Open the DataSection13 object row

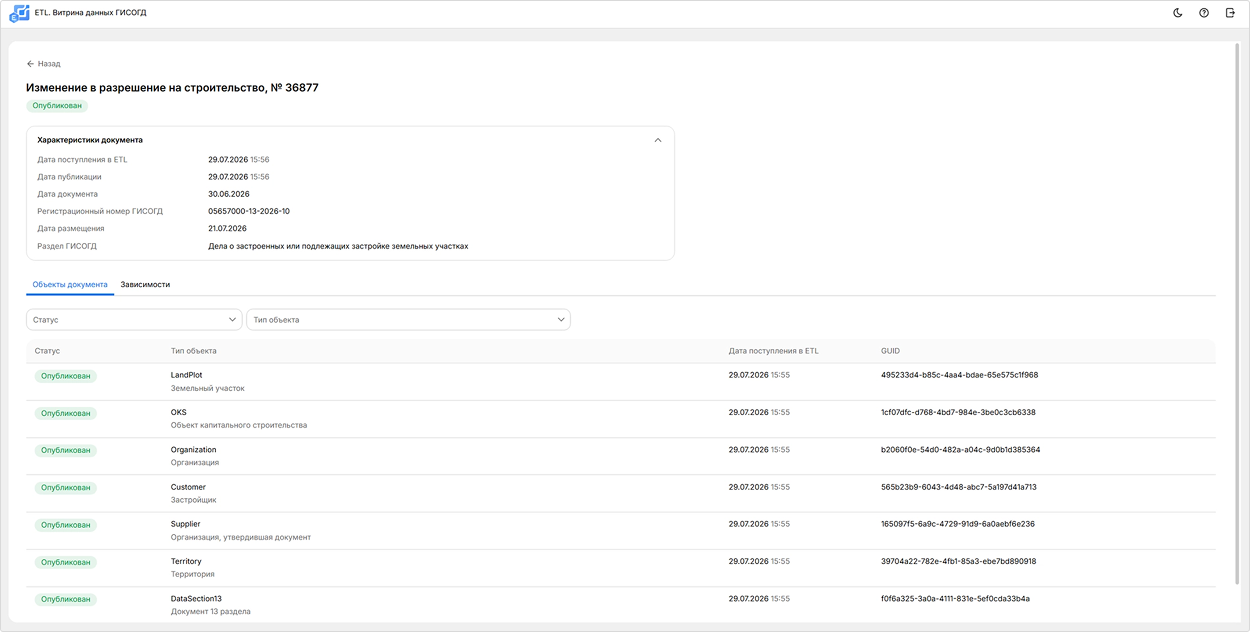(x=621, y=605)
